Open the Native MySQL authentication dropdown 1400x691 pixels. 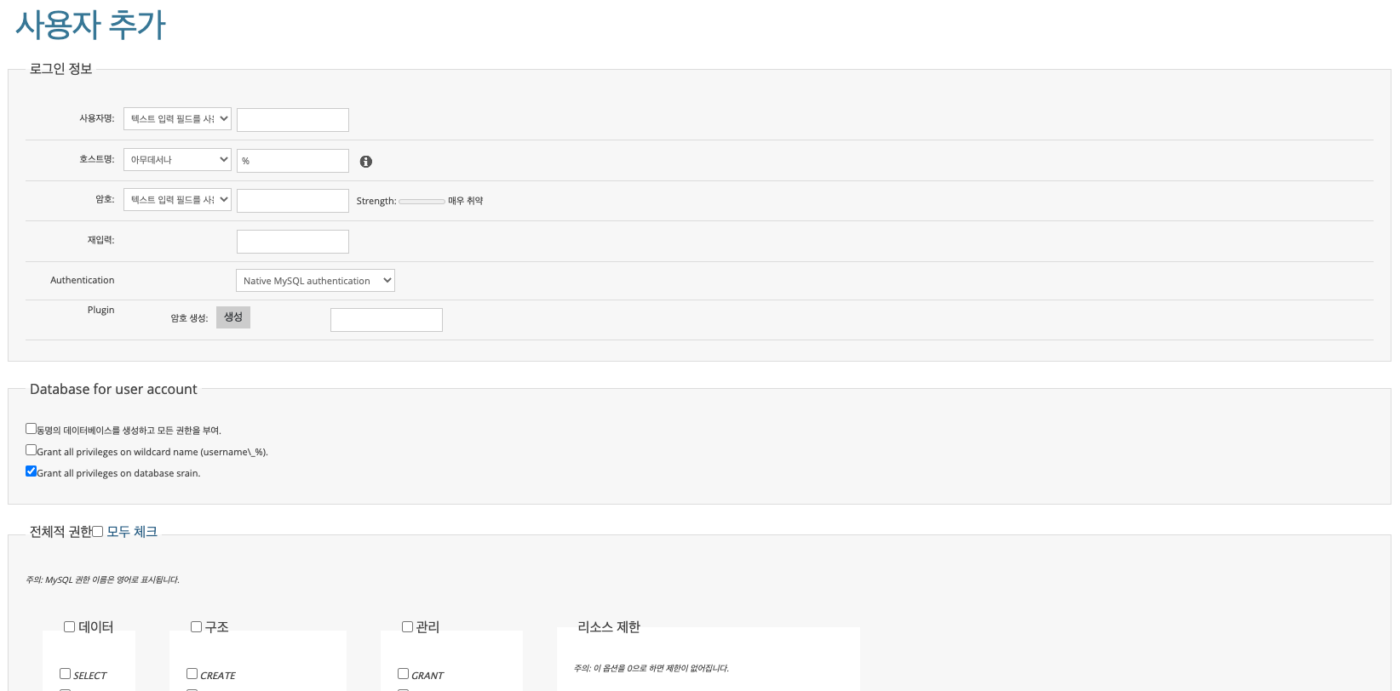[315, 281]
